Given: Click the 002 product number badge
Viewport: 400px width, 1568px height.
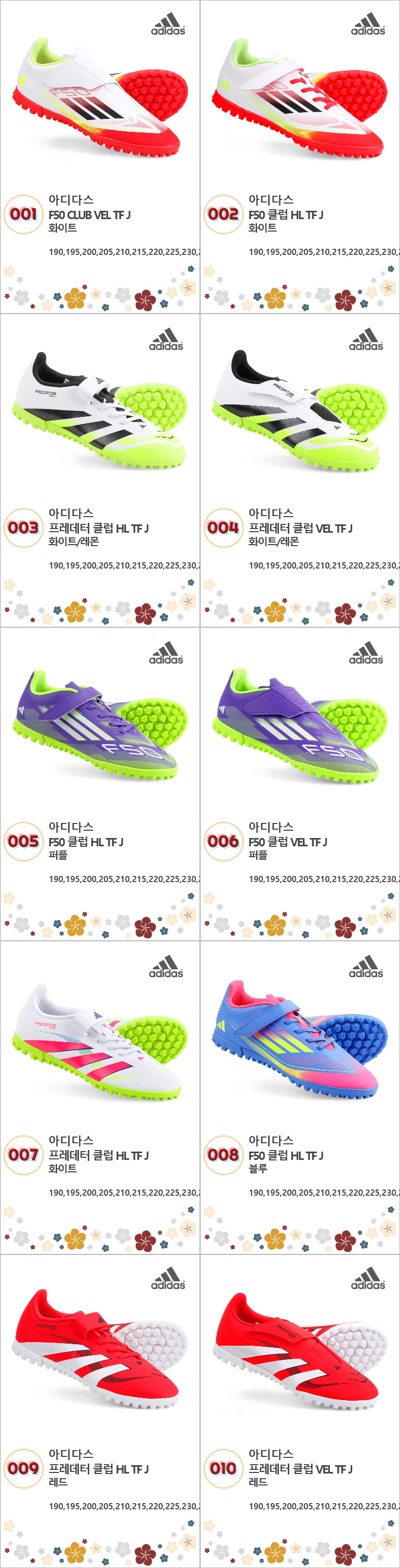Looking at the screenshot, I should pos(223,214).
